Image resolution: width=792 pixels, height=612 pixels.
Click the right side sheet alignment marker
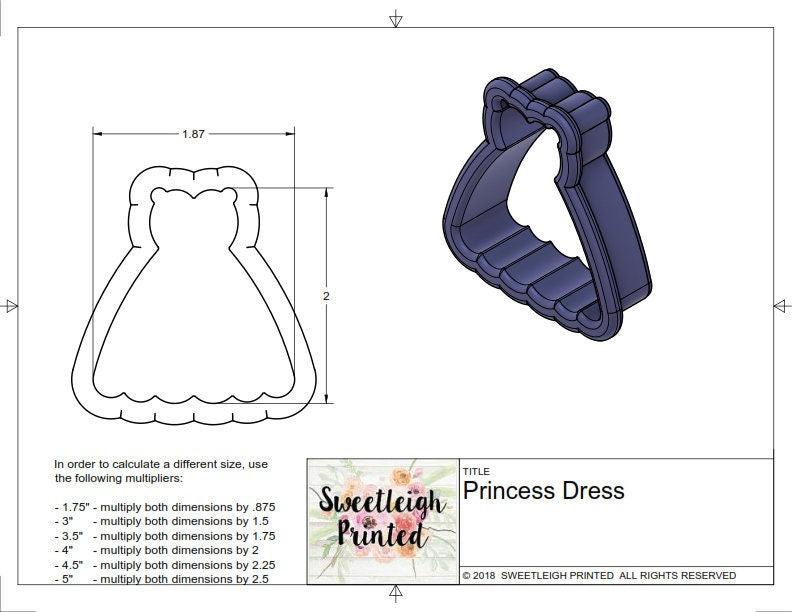pos(782,306)
